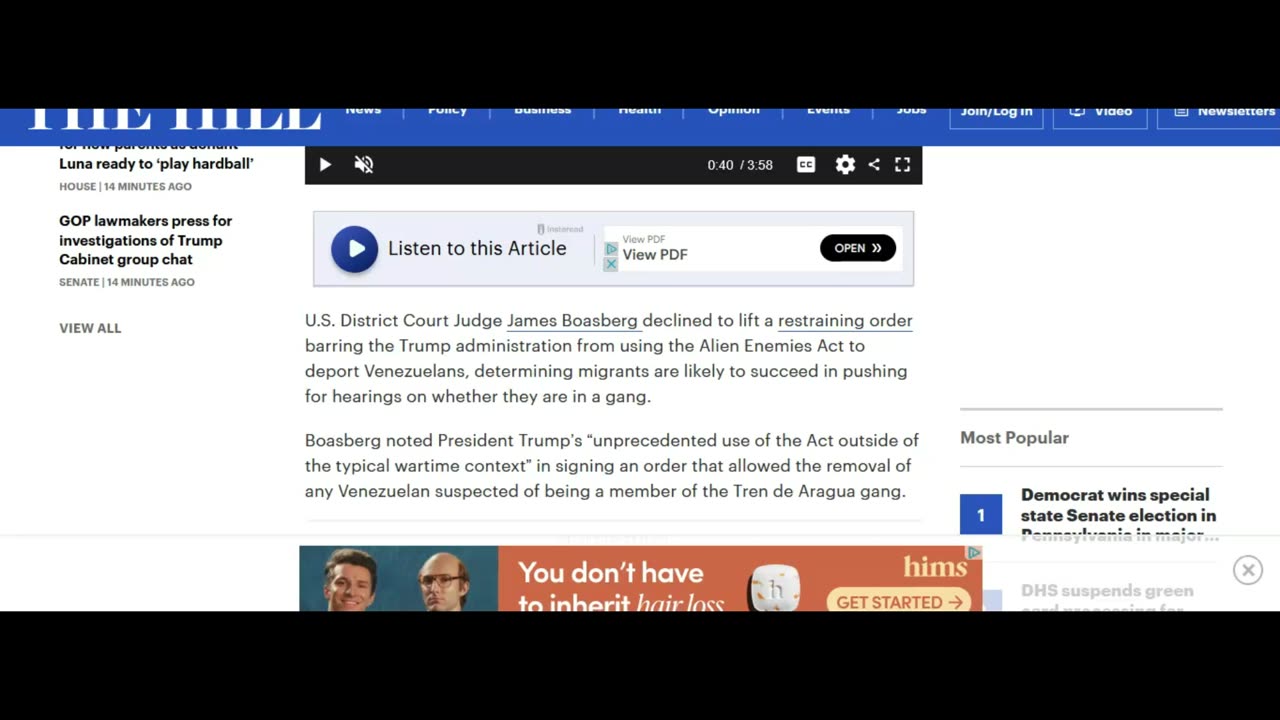This screenshot has width=1280, height=720.
Task: Open Democrat wins special state Senate story
Action: (1119, 515)
